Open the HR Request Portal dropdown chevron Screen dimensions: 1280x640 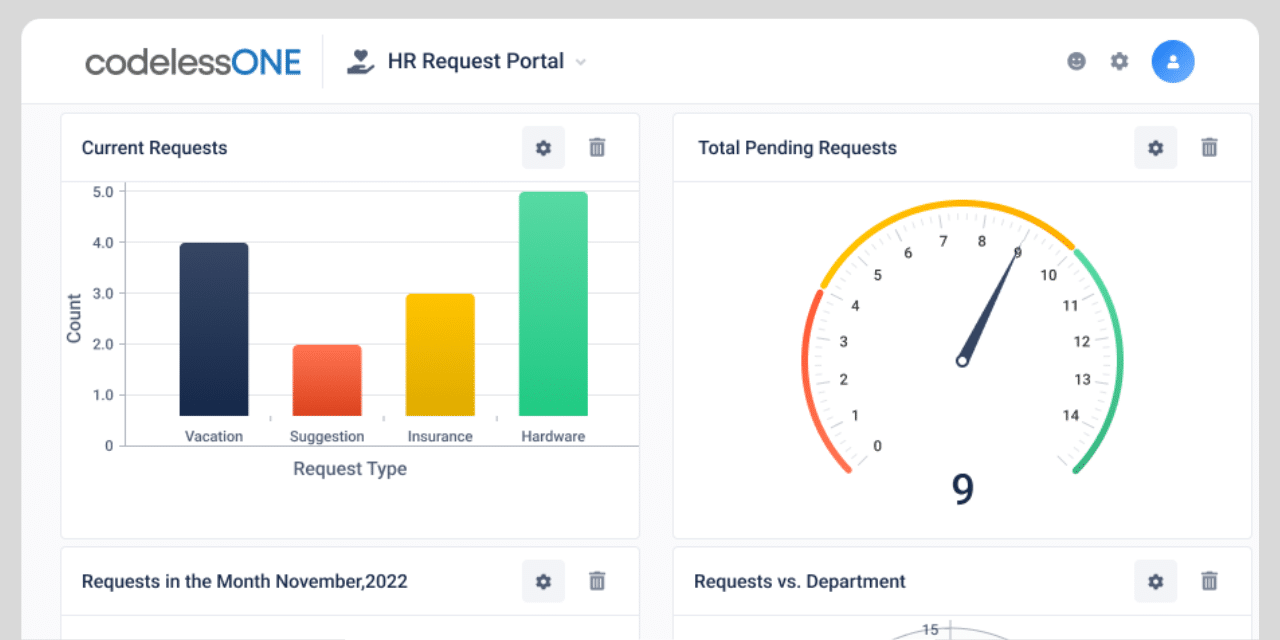point(580,62)
